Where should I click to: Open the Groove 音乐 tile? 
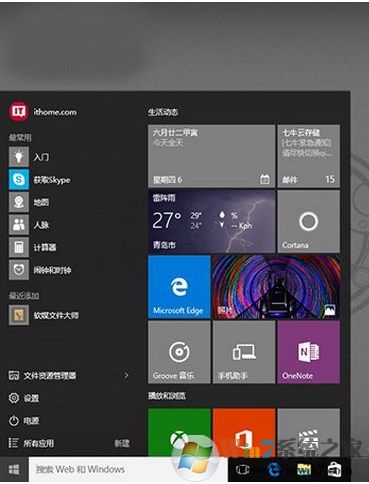[179, 352]
